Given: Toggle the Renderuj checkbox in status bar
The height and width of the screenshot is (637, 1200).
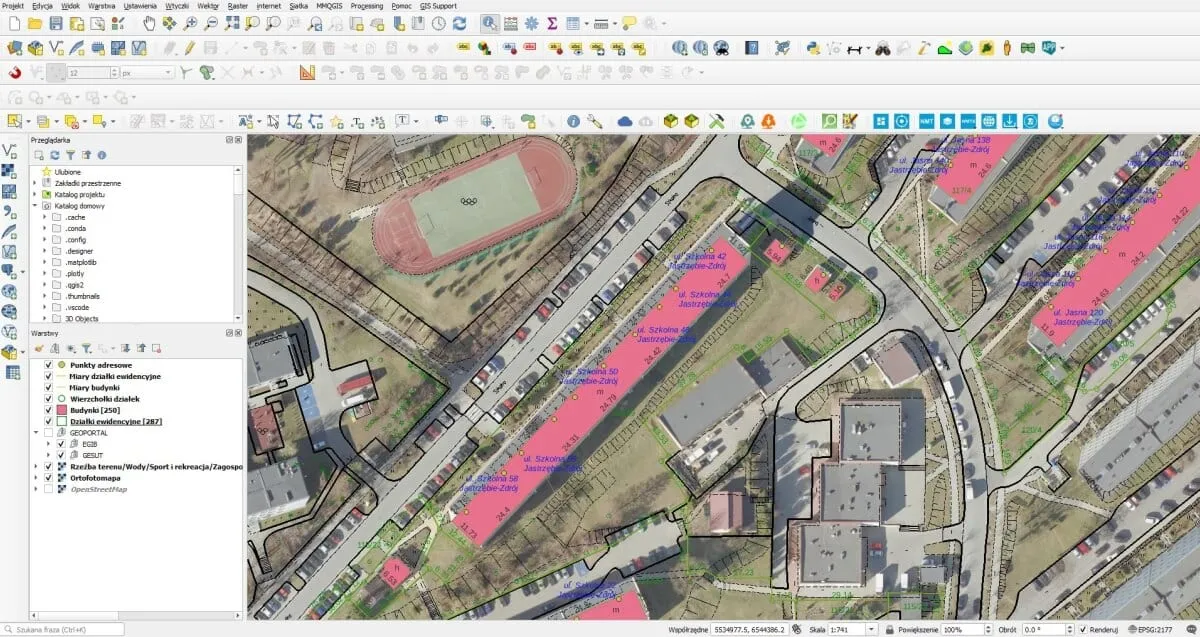Looking at the screenshot, I should tap(1085, 629).
